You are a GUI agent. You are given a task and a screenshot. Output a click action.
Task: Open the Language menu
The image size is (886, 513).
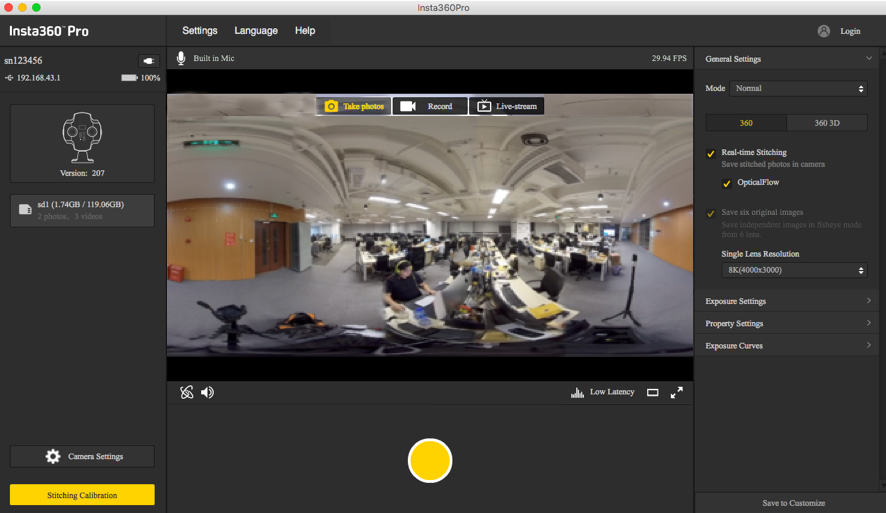pyautogui.click(x=256, y=31)
